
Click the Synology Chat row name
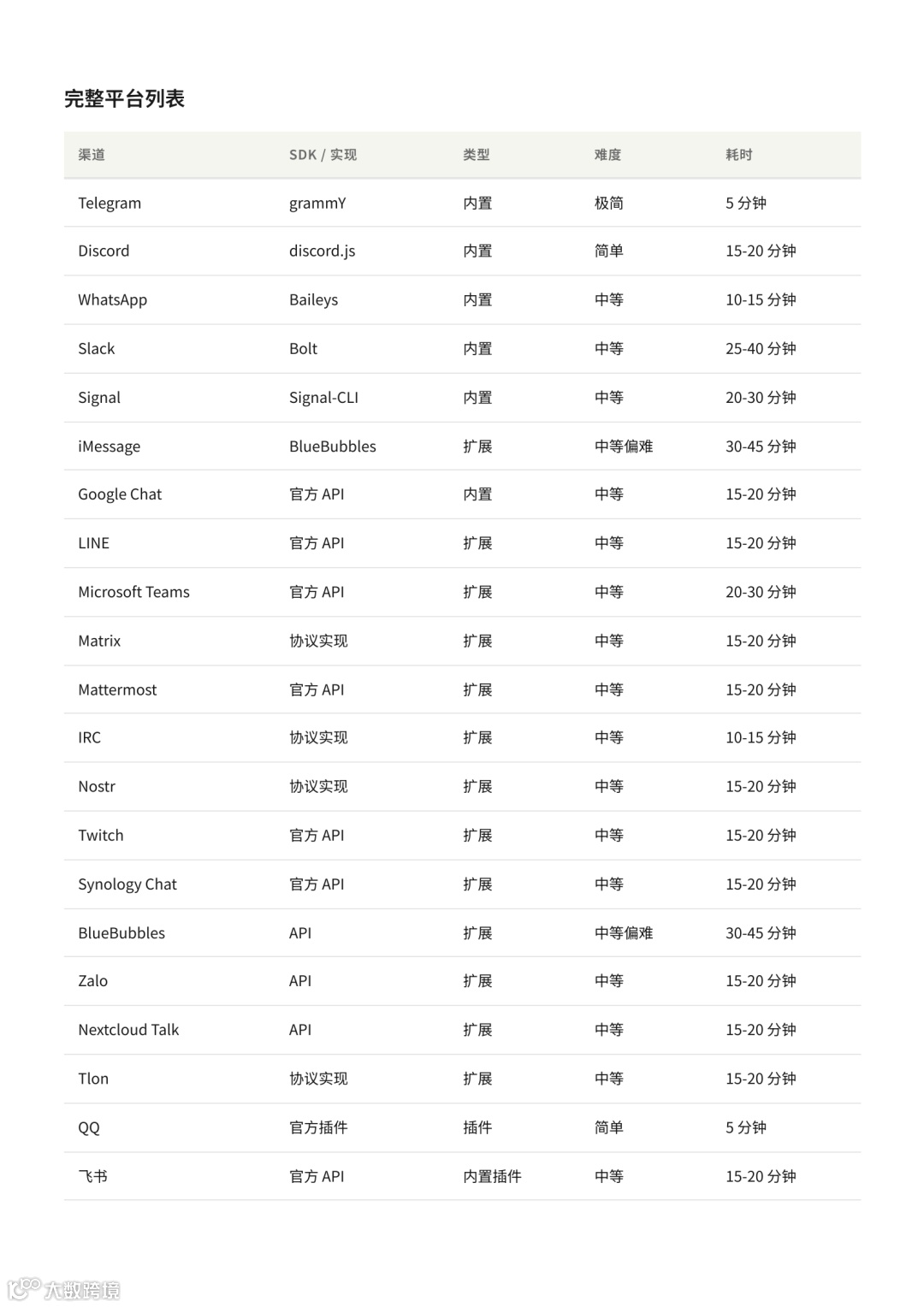[x=127, y=884]
